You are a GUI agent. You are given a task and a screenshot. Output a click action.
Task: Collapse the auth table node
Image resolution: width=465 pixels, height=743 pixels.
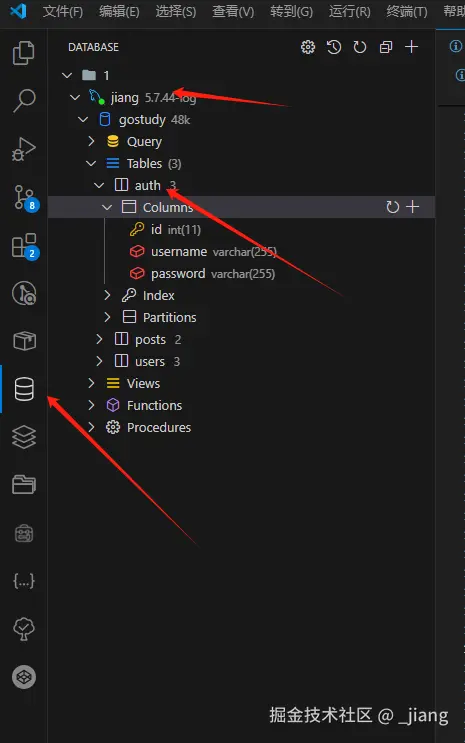pyautogui.click(x=99, y=185)
